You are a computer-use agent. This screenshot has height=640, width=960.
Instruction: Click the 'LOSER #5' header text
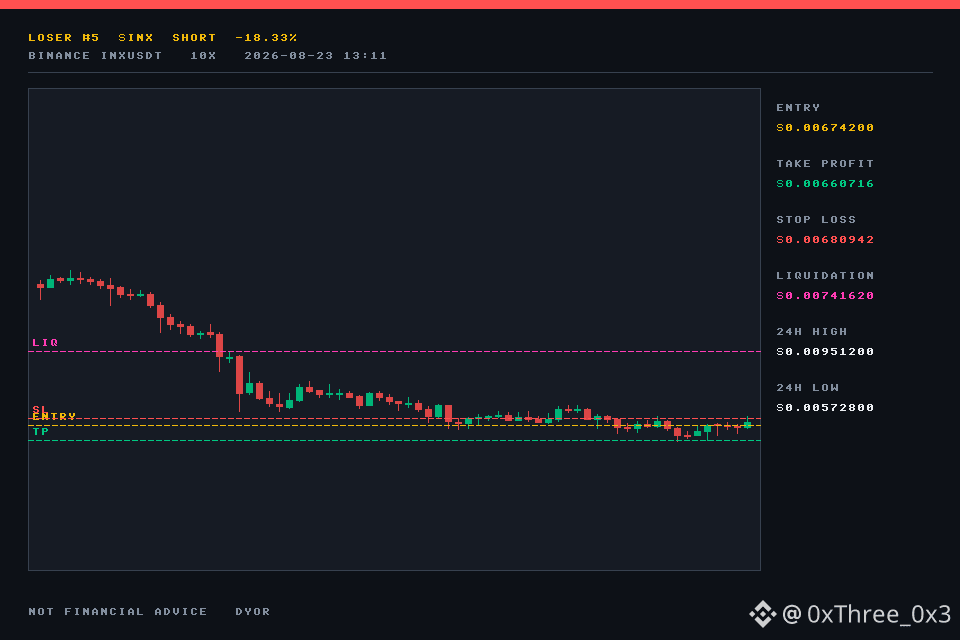point(64,37)
